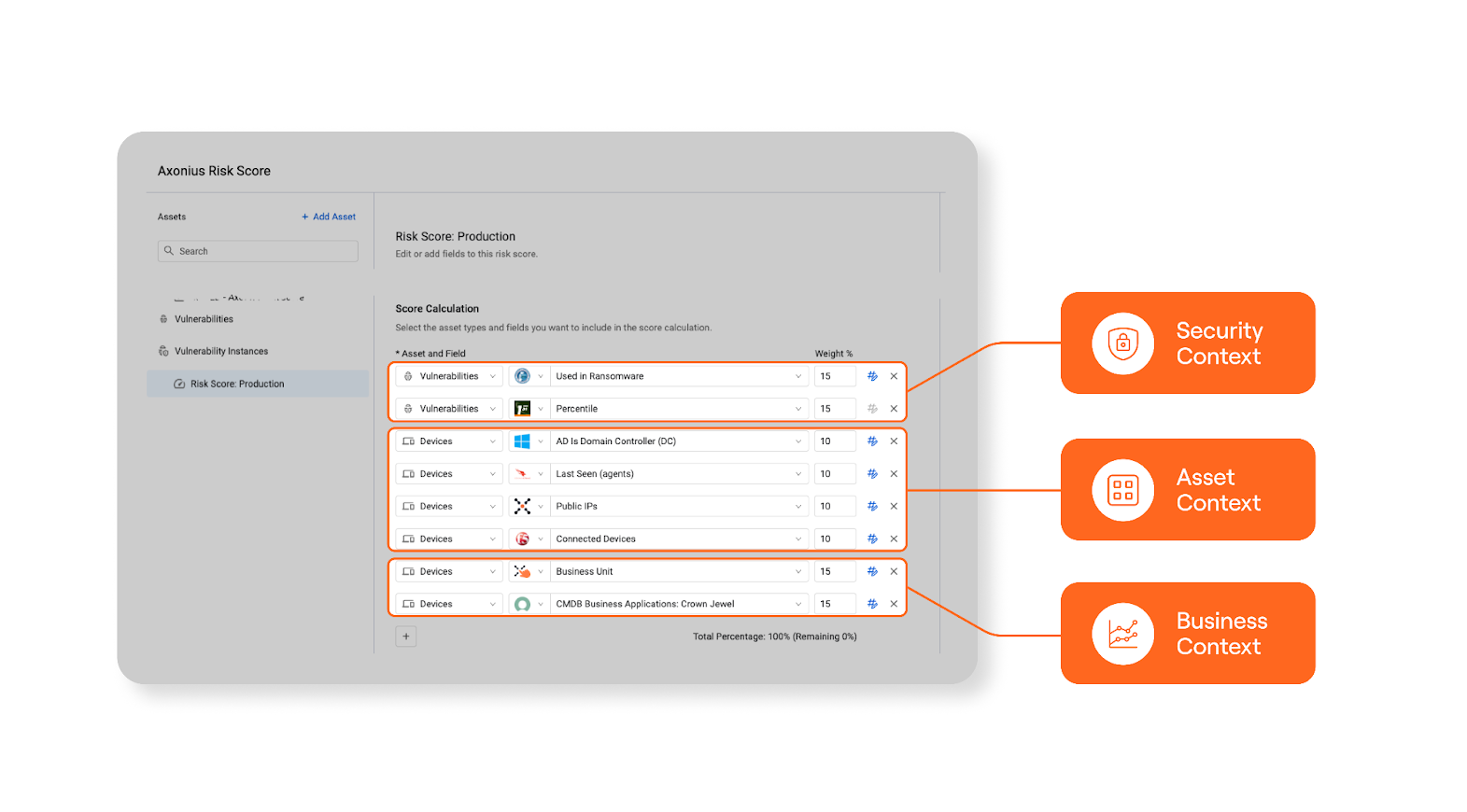1467x812 pixels.
Task: Click adapter icon in Crown Jewel row
Action: 522,604
